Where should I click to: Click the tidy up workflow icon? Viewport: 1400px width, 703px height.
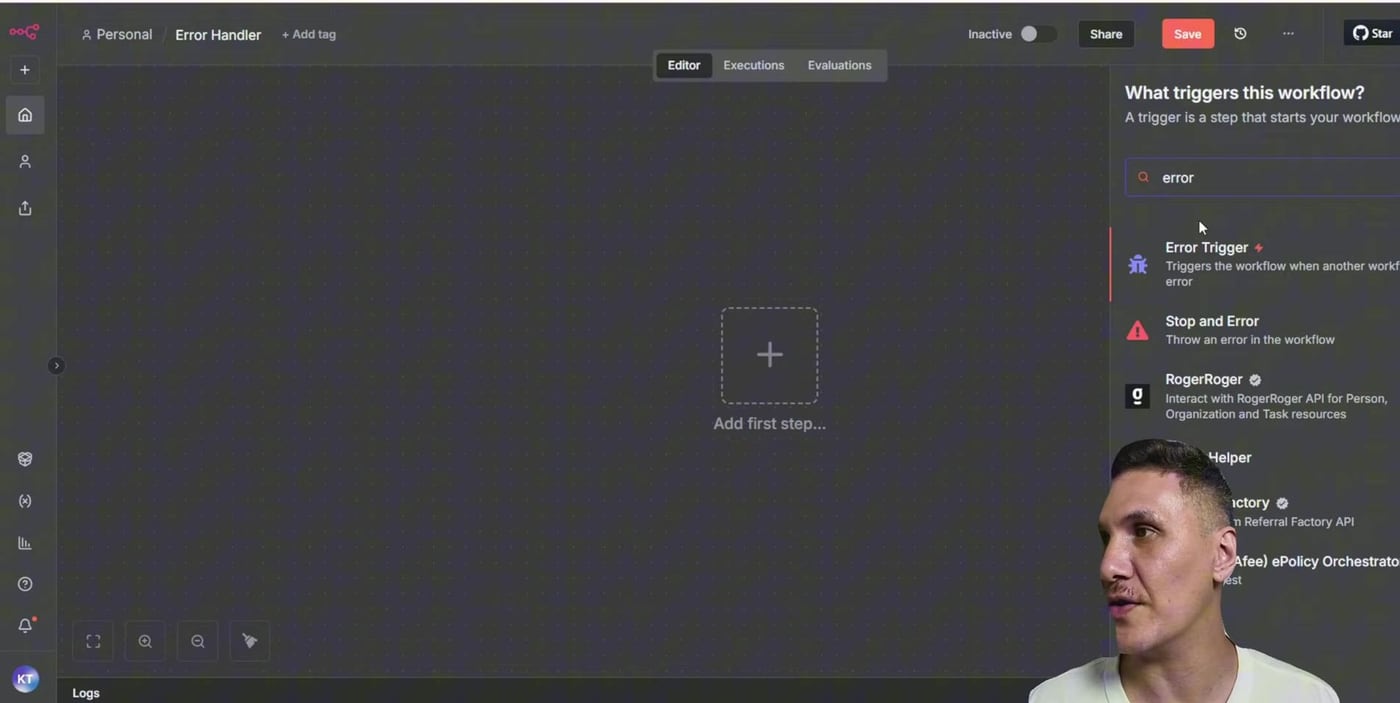tap(250, 641)
